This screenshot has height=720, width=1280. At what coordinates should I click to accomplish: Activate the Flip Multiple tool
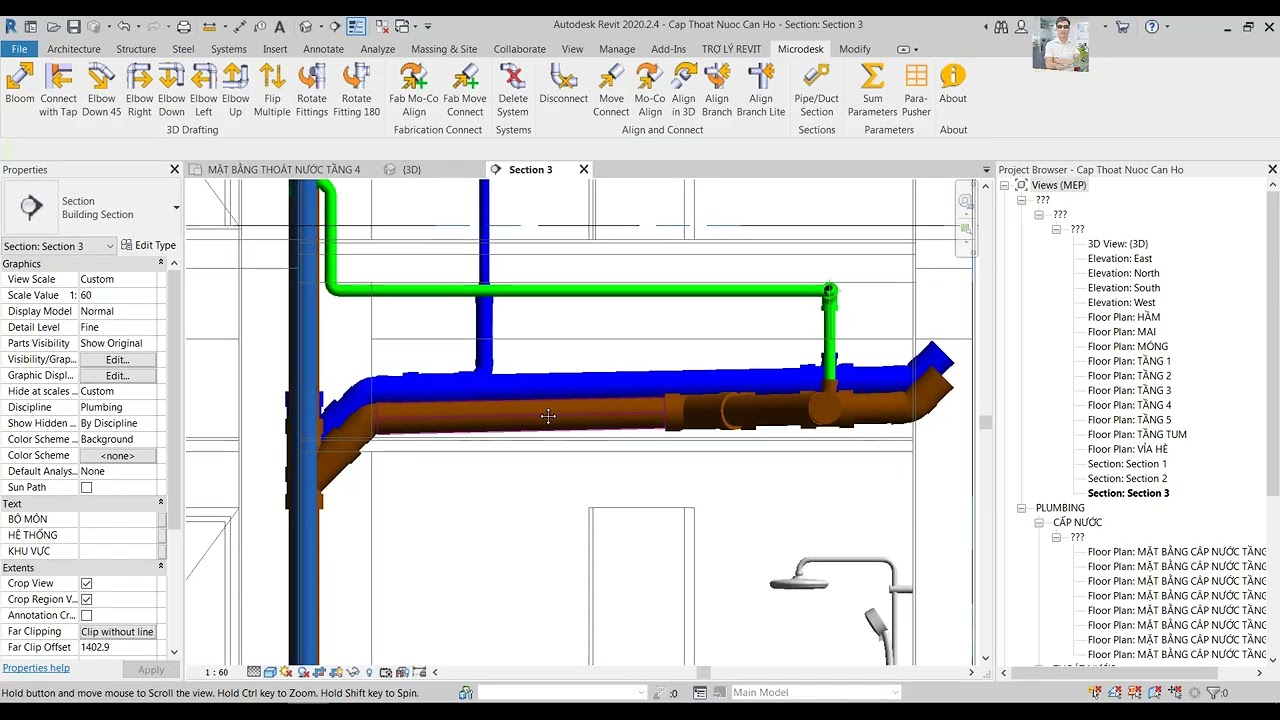[272, 90]
